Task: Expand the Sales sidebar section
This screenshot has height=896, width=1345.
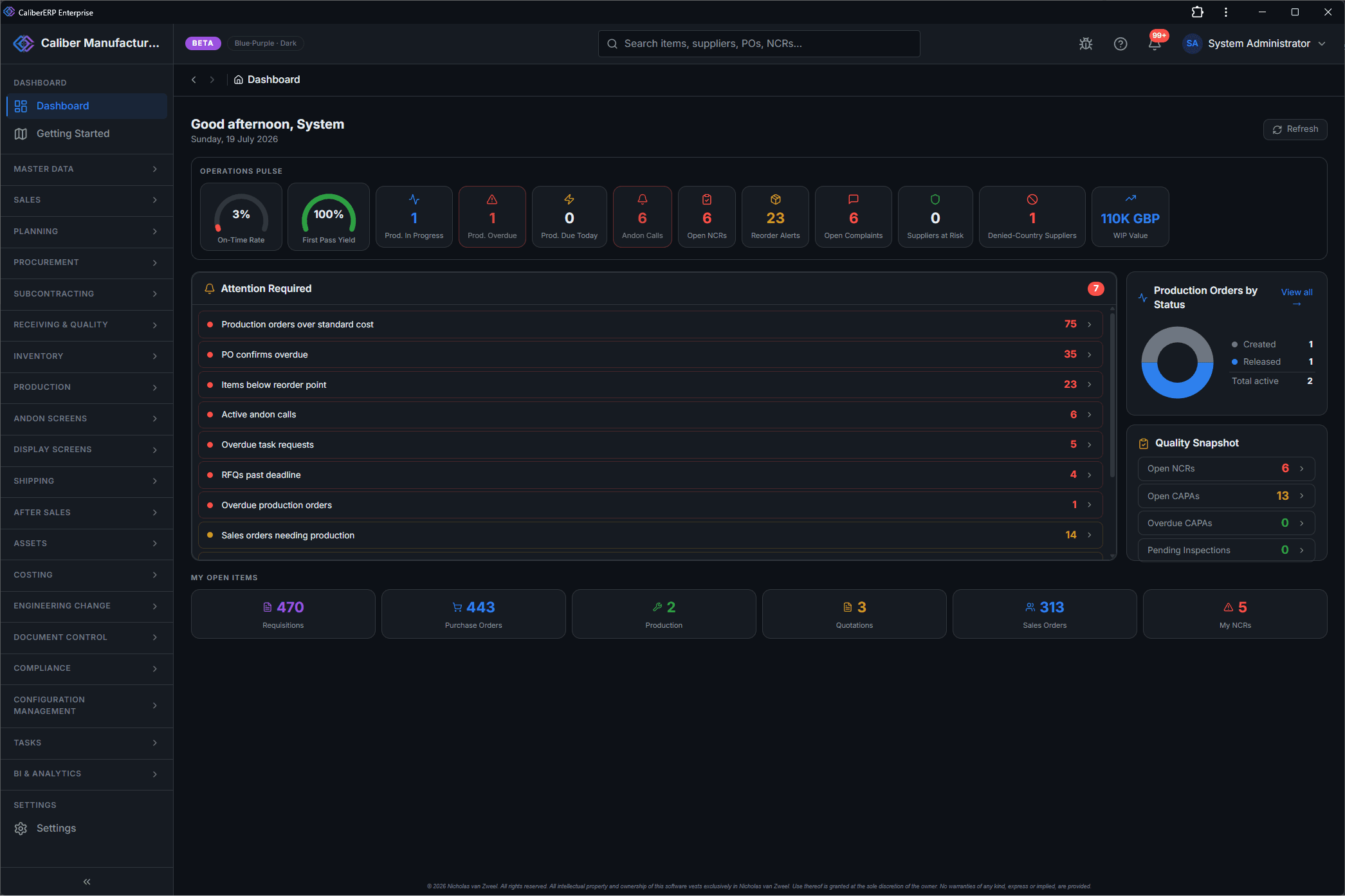Action: (x=87, y=200)
